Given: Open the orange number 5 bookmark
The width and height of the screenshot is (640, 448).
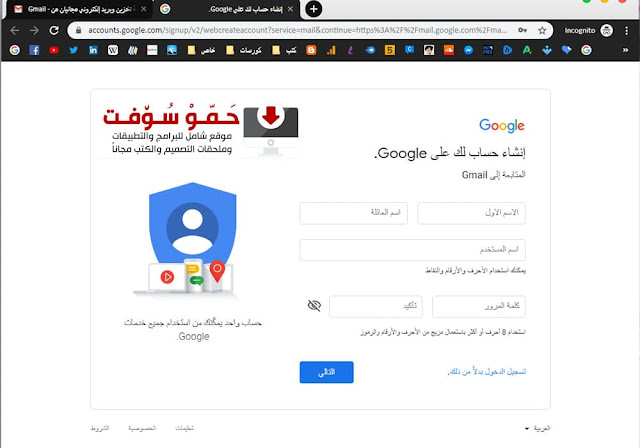Looking at the screenshot, I should (x=390, y=50).
